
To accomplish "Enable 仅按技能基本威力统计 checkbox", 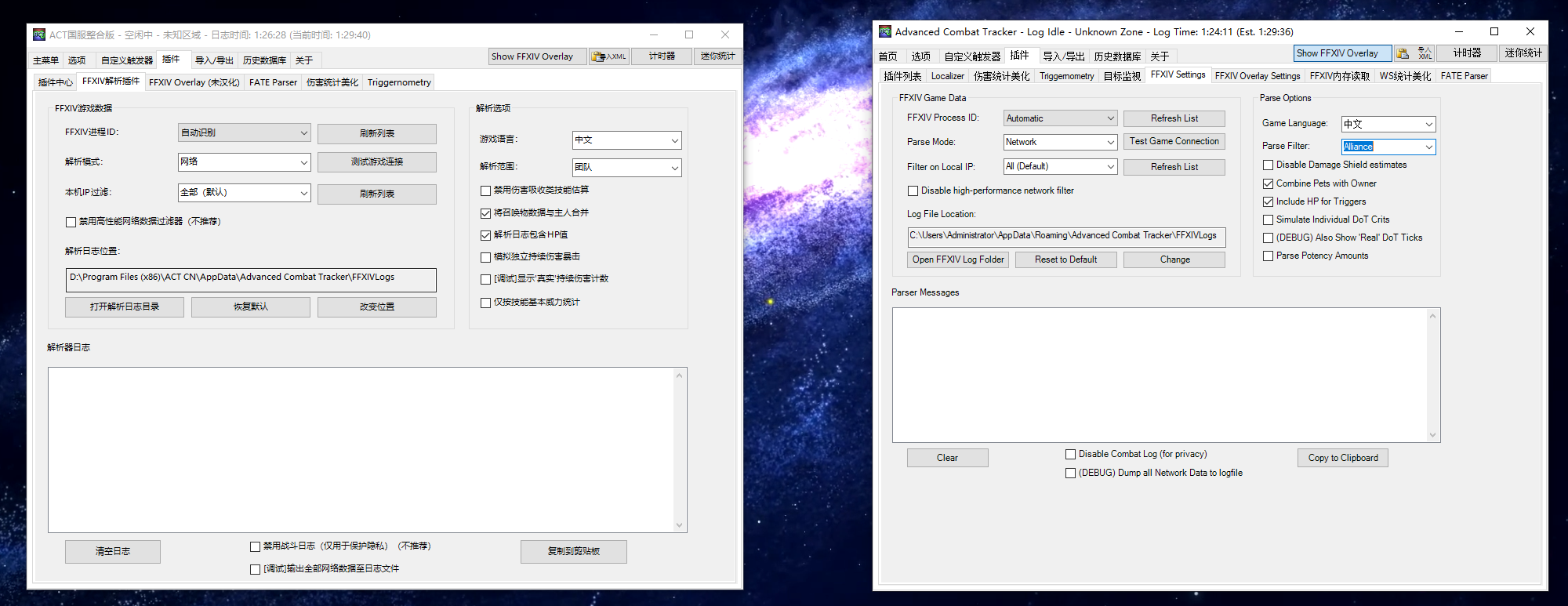I will pos(485,303).
